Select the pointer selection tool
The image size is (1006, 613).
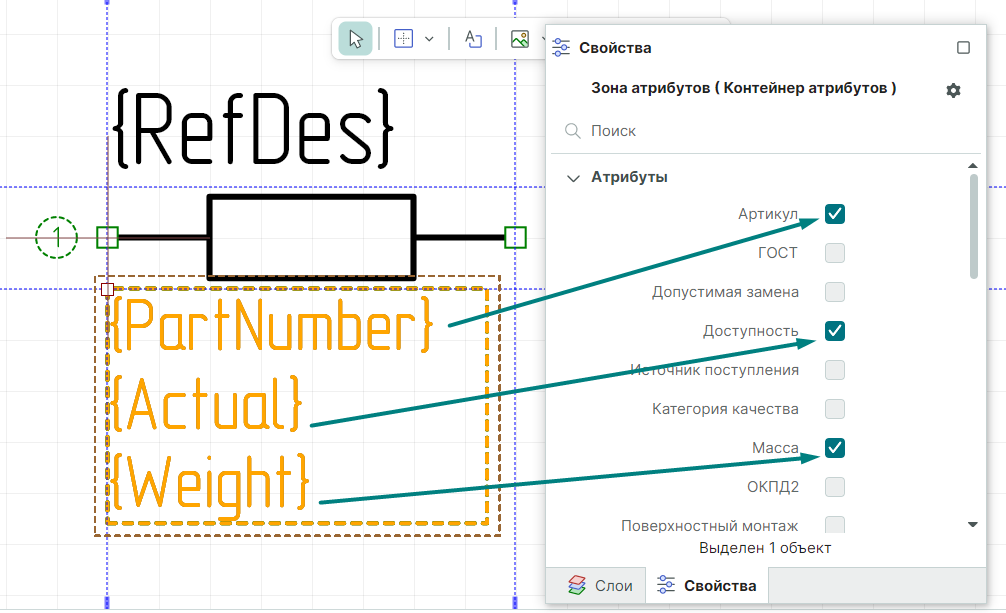[x=355, y=39]
